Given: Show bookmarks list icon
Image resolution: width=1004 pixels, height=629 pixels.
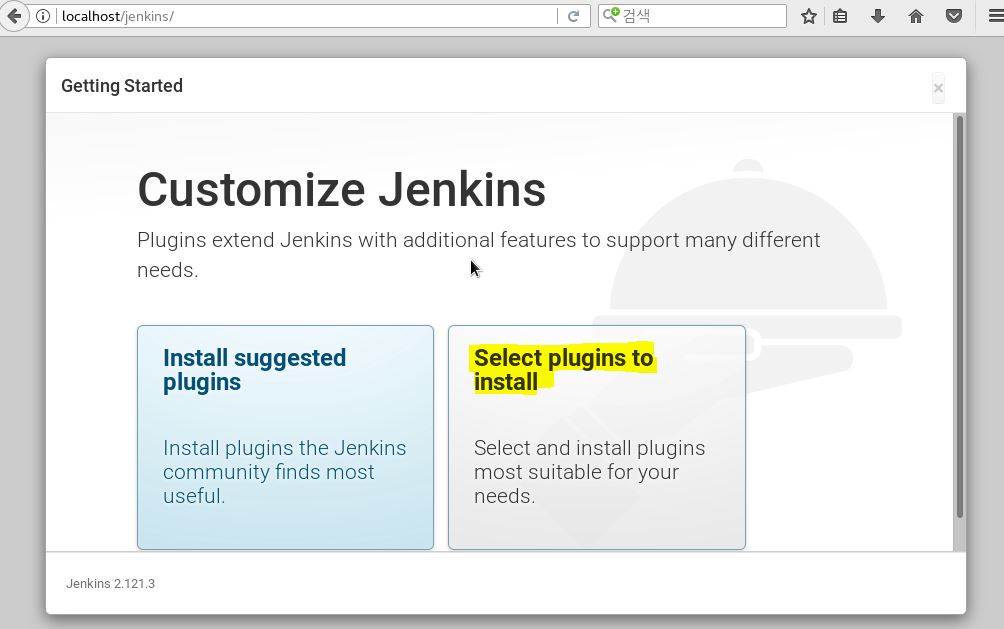Looking at the screenshot, I should [x=840, y=16].
